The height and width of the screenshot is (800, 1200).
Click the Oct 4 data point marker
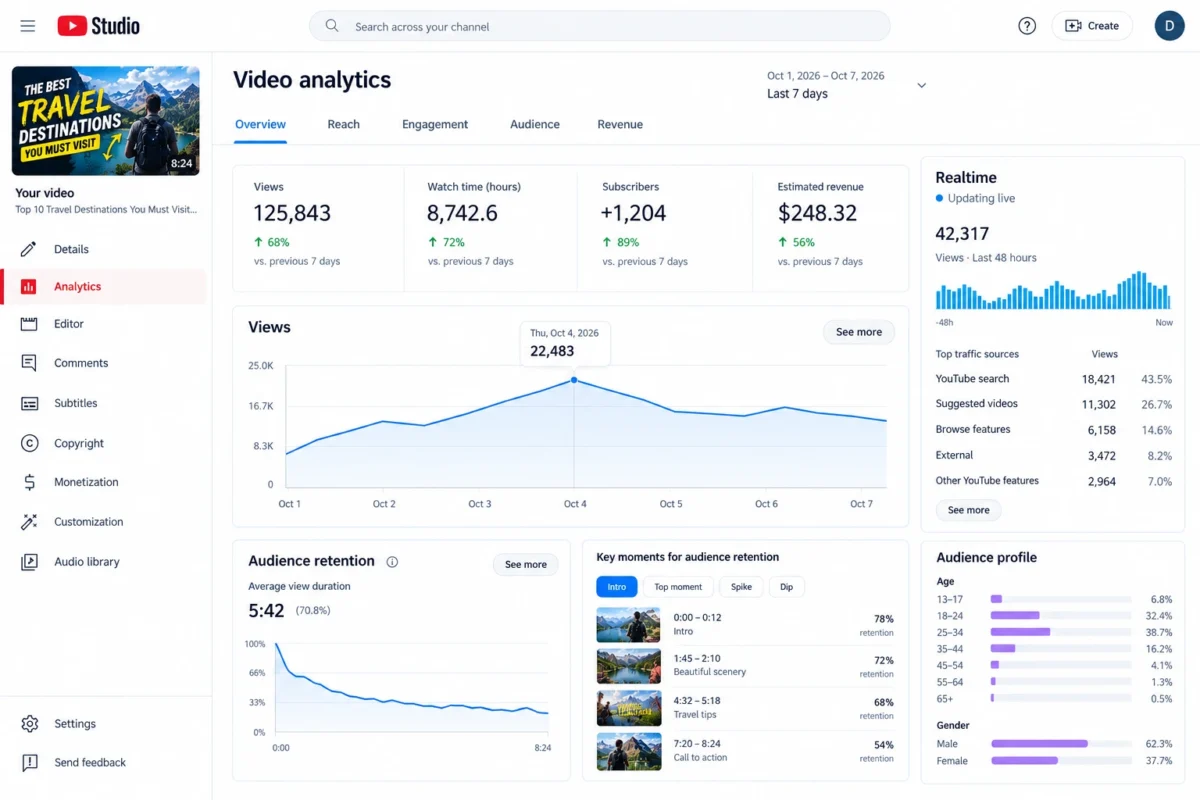(x=574, y=380)
